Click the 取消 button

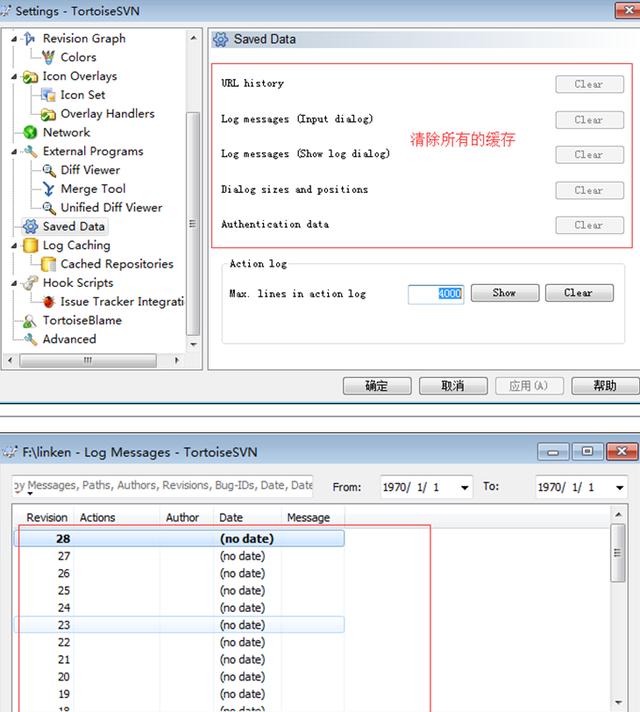tap(453, 386)
